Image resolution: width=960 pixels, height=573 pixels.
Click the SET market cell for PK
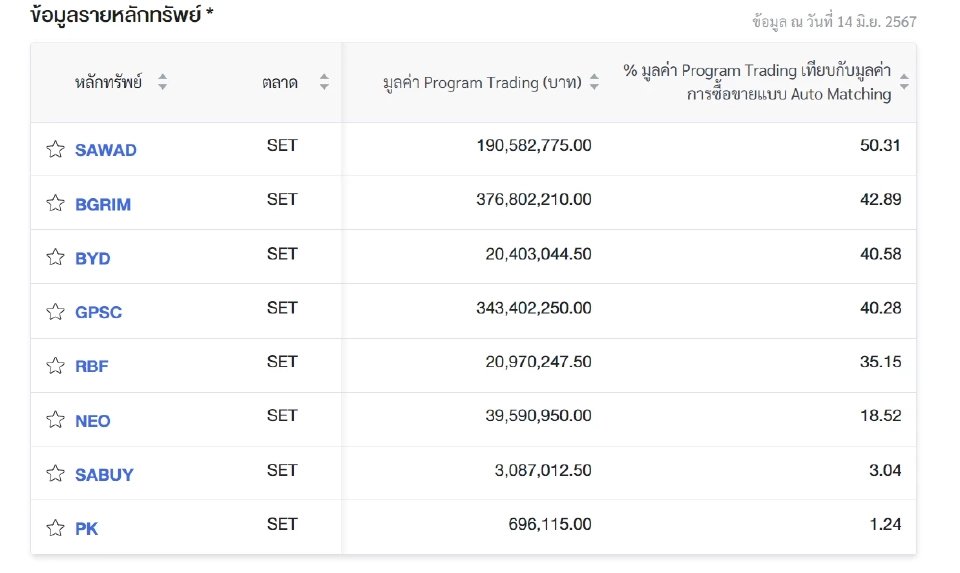pyautogui.click(x=282, y=524)
